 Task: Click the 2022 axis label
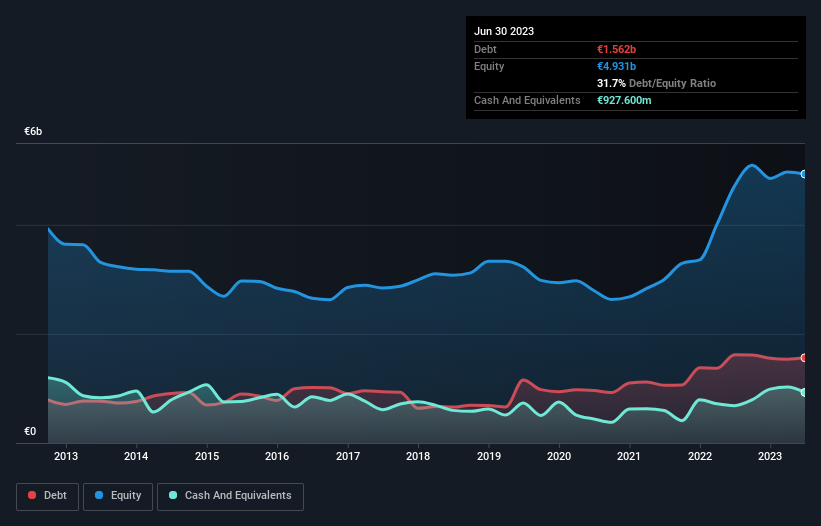click(700, 456)
